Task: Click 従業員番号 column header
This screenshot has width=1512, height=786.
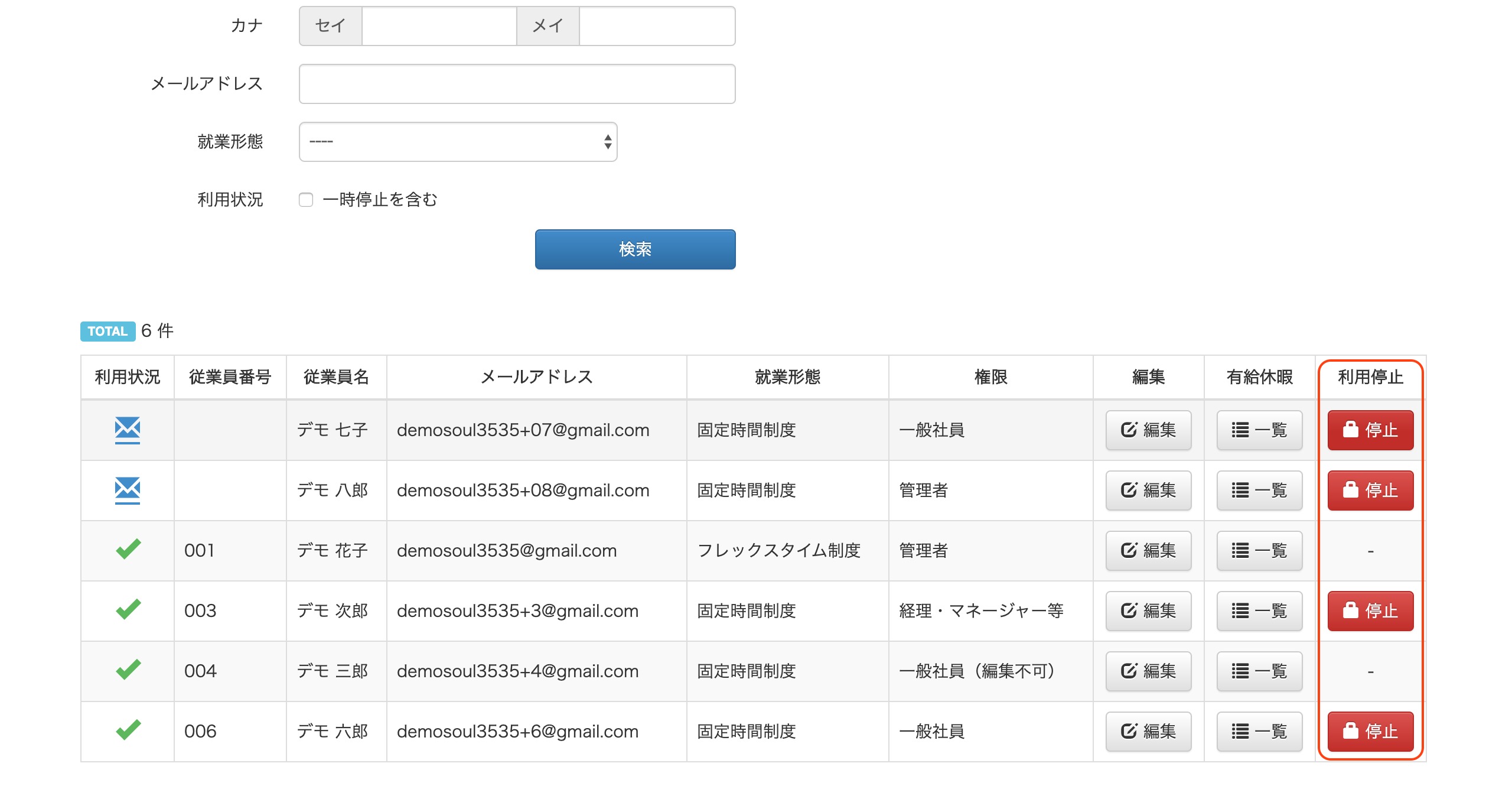Action: pyautogui.click(x=230, y=377)
